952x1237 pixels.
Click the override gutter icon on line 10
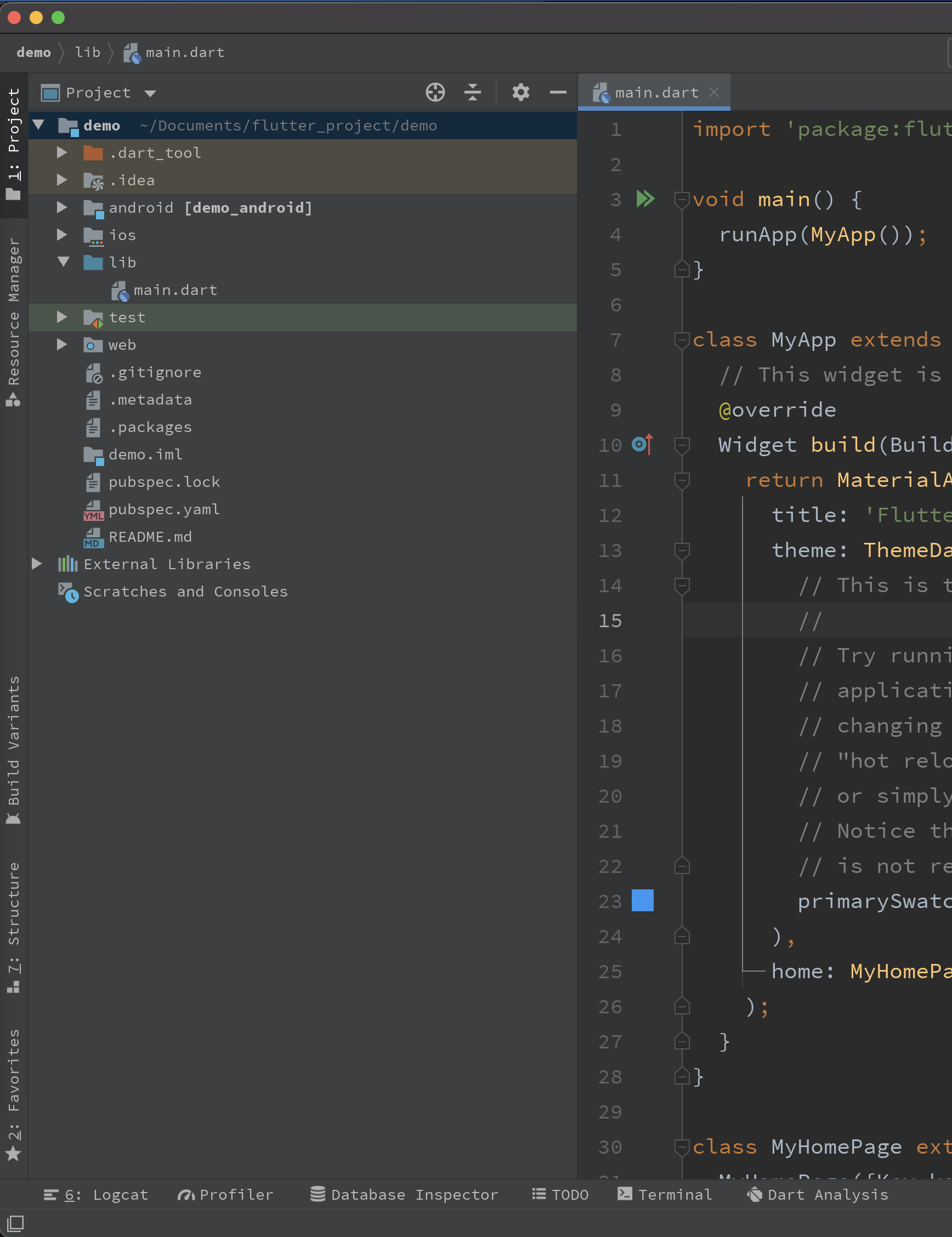pos(642,445)
